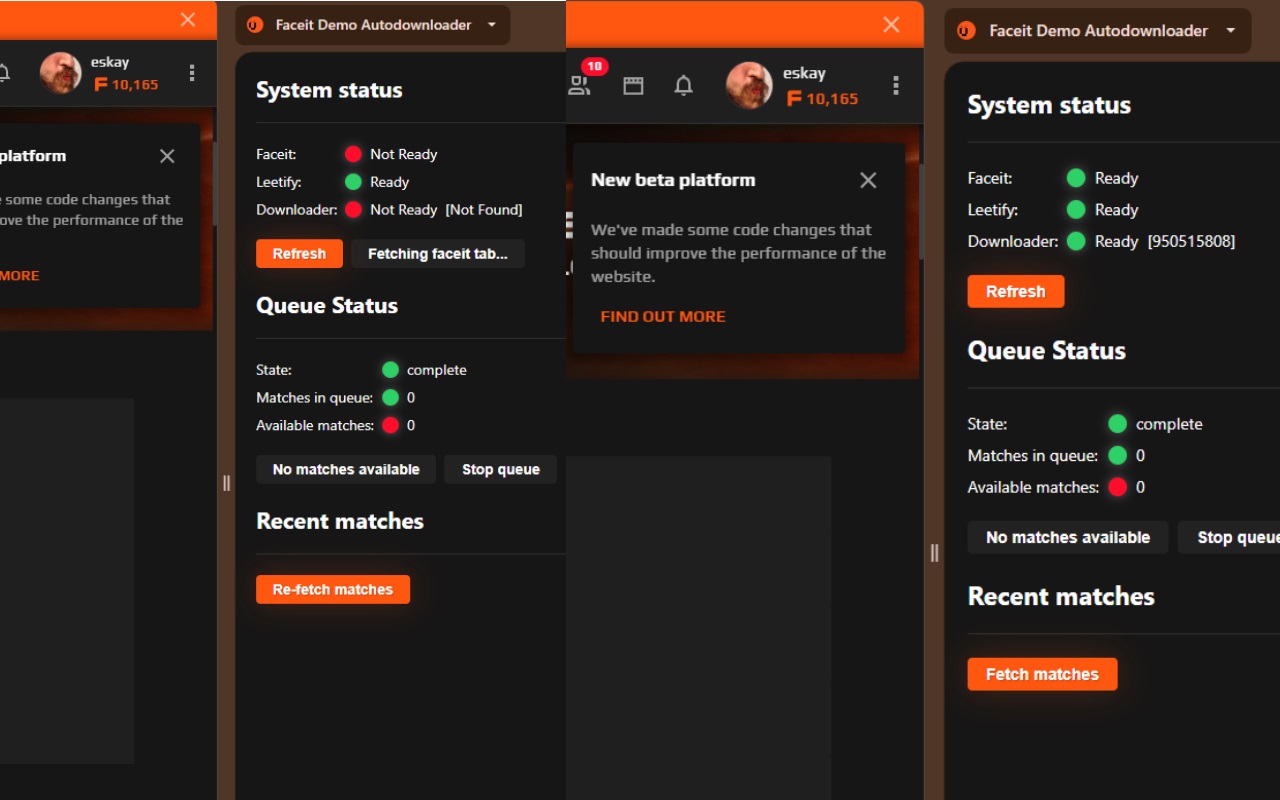Screen dimensions: 1280x800
Task: Close the 'New beta platform' notice
Action: tap(868, 180)
